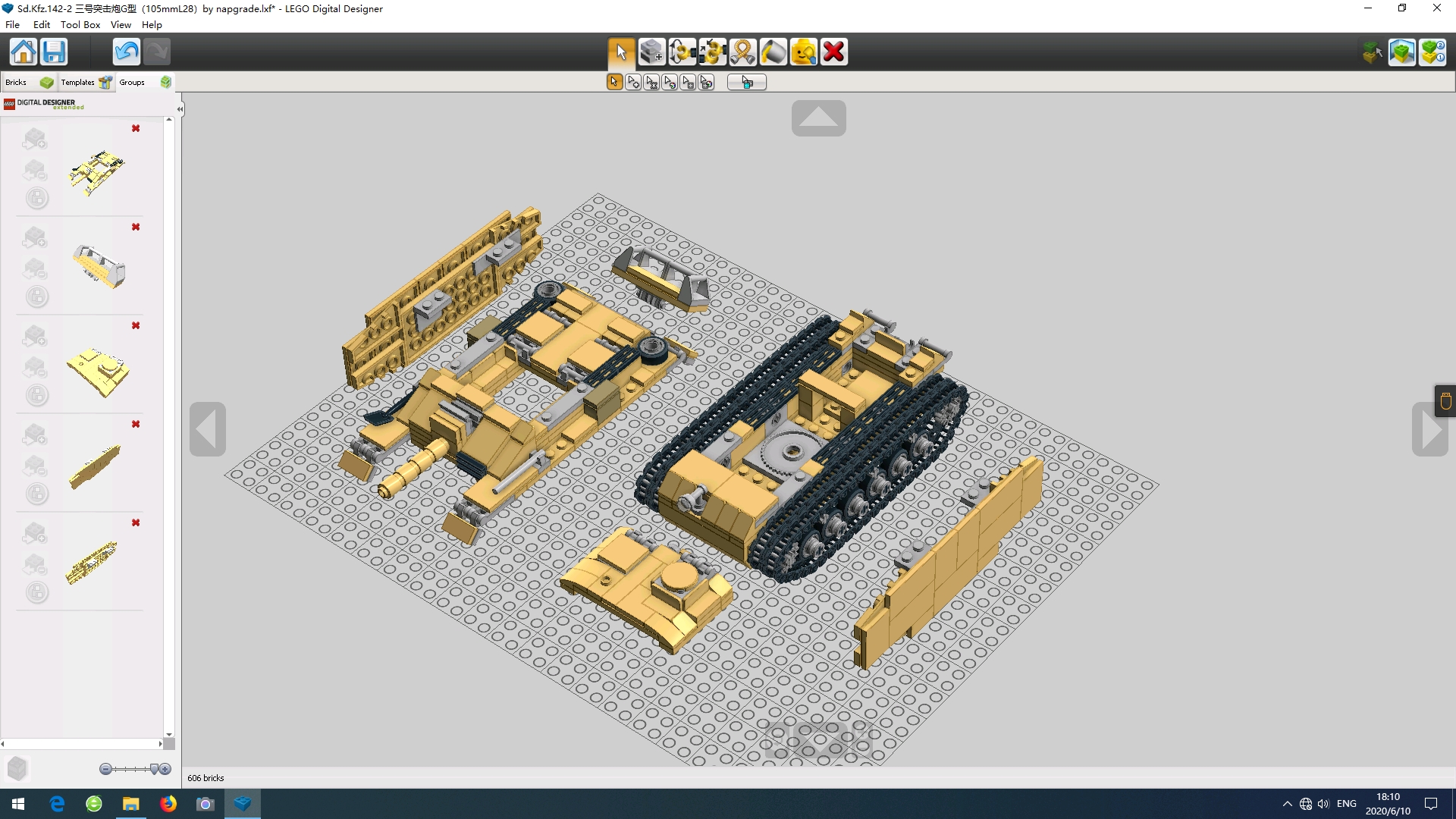Image resolution: width=1456 pixels, height=819 pixels.
Task: Expand the left sidebar panel
Action: tap(180, 109)
